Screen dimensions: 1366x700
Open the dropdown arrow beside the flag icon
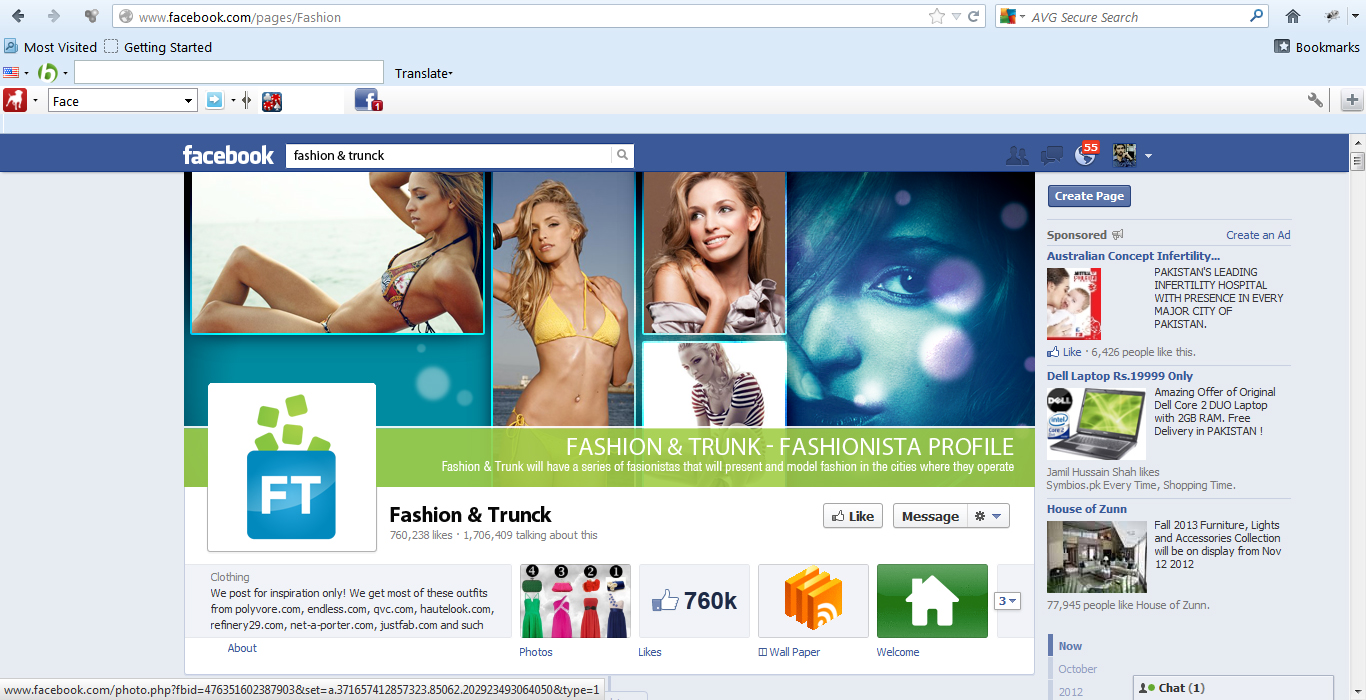[27, 72]
